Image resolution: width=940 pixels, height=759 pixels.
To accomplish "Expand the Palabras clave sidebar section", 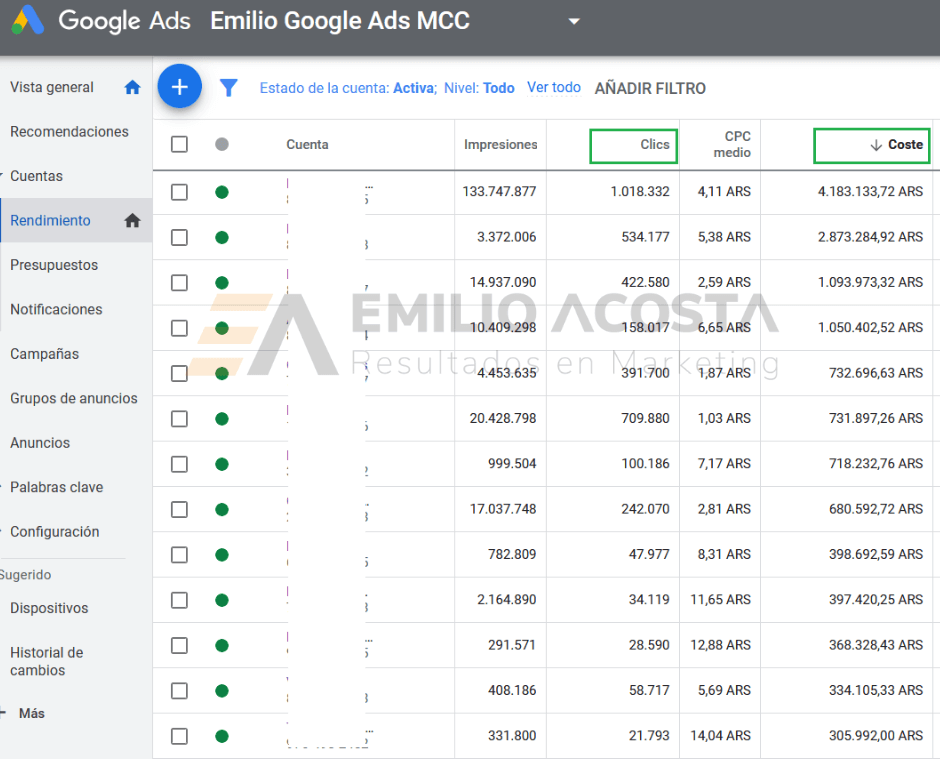I will click(x=2, y=487).
